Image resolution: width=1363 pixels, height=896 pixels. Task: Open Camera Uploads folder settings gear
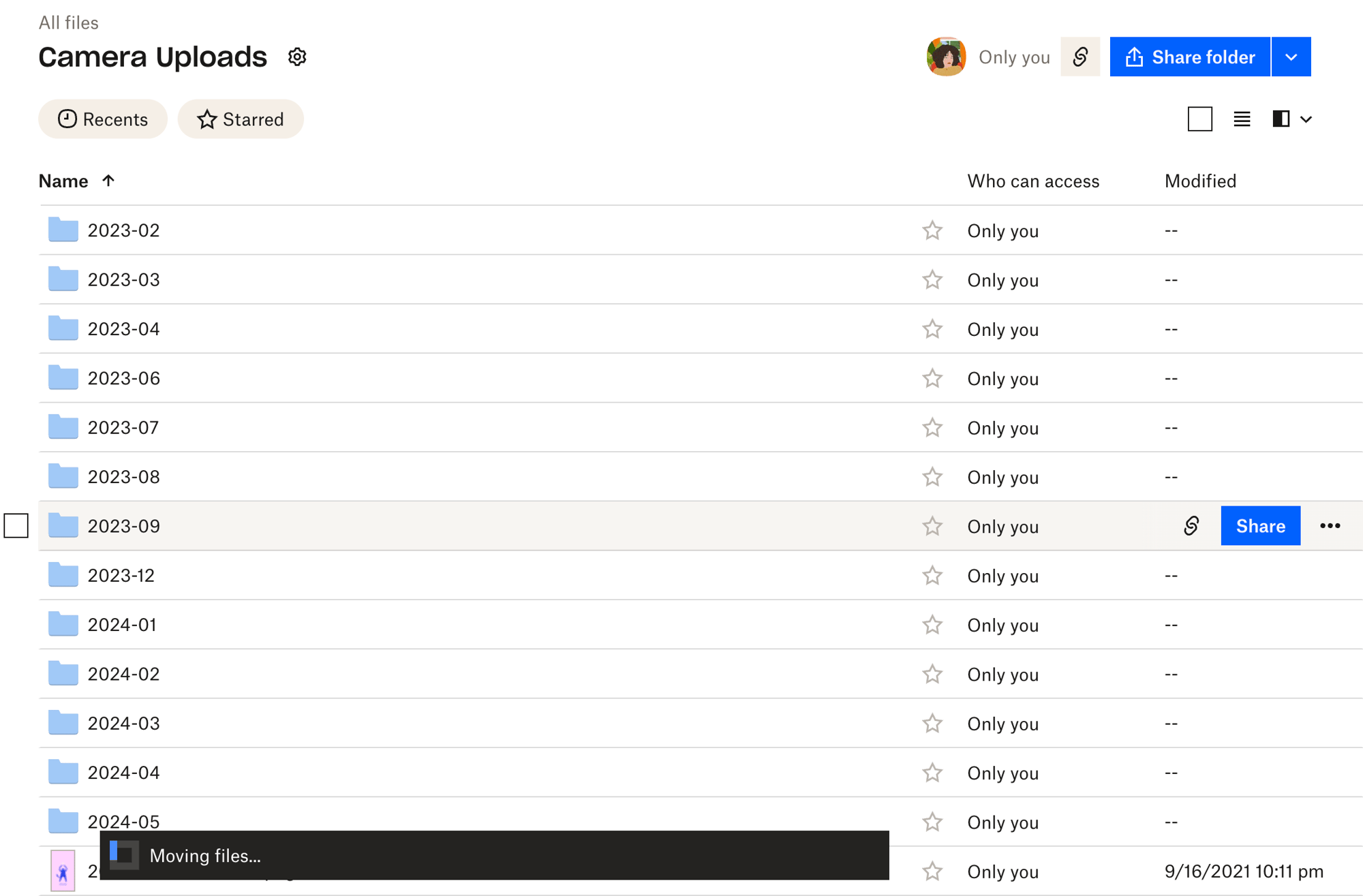(297, 57)
